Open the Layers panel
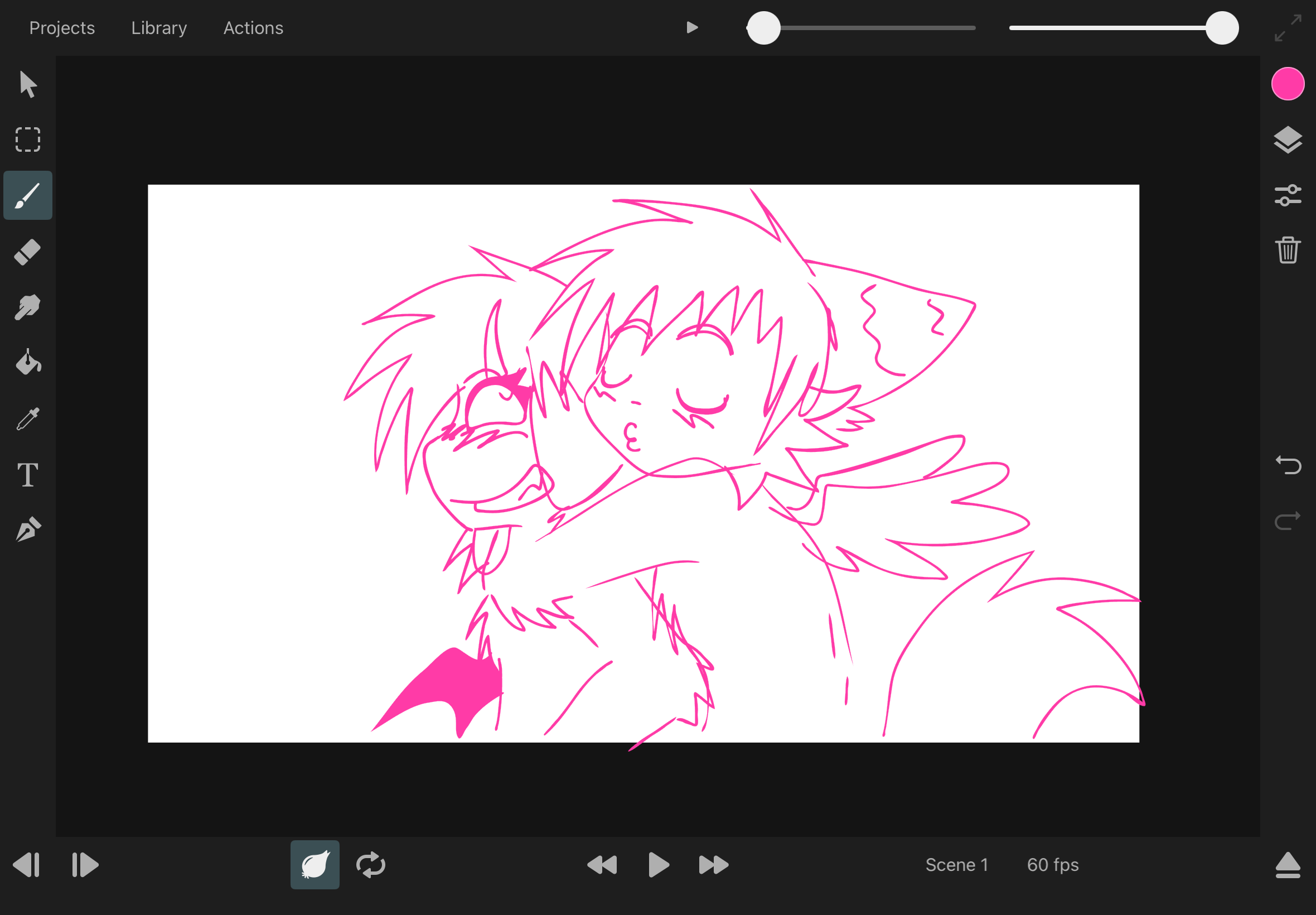 [1288, 140]
